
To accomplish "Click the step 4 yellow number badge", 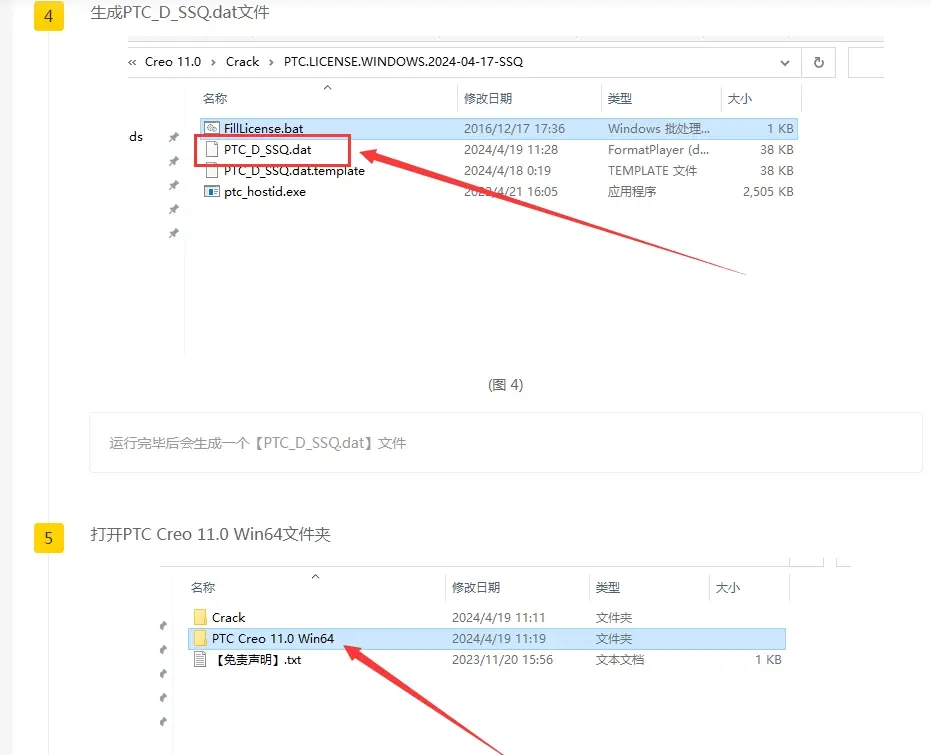I will [x=49, y=16].
